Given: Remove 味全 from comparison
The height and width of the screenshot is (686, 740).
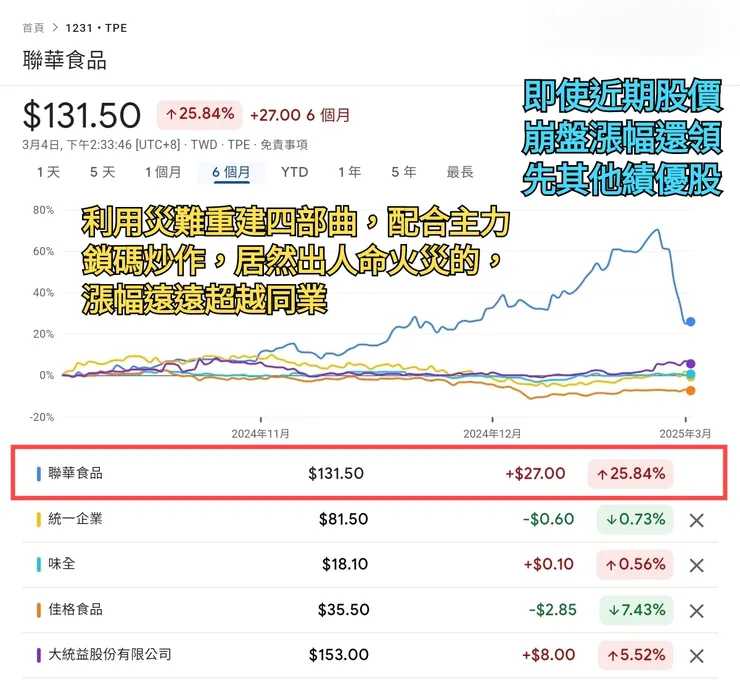Looking at the screenshot, I should pos(697,565).
